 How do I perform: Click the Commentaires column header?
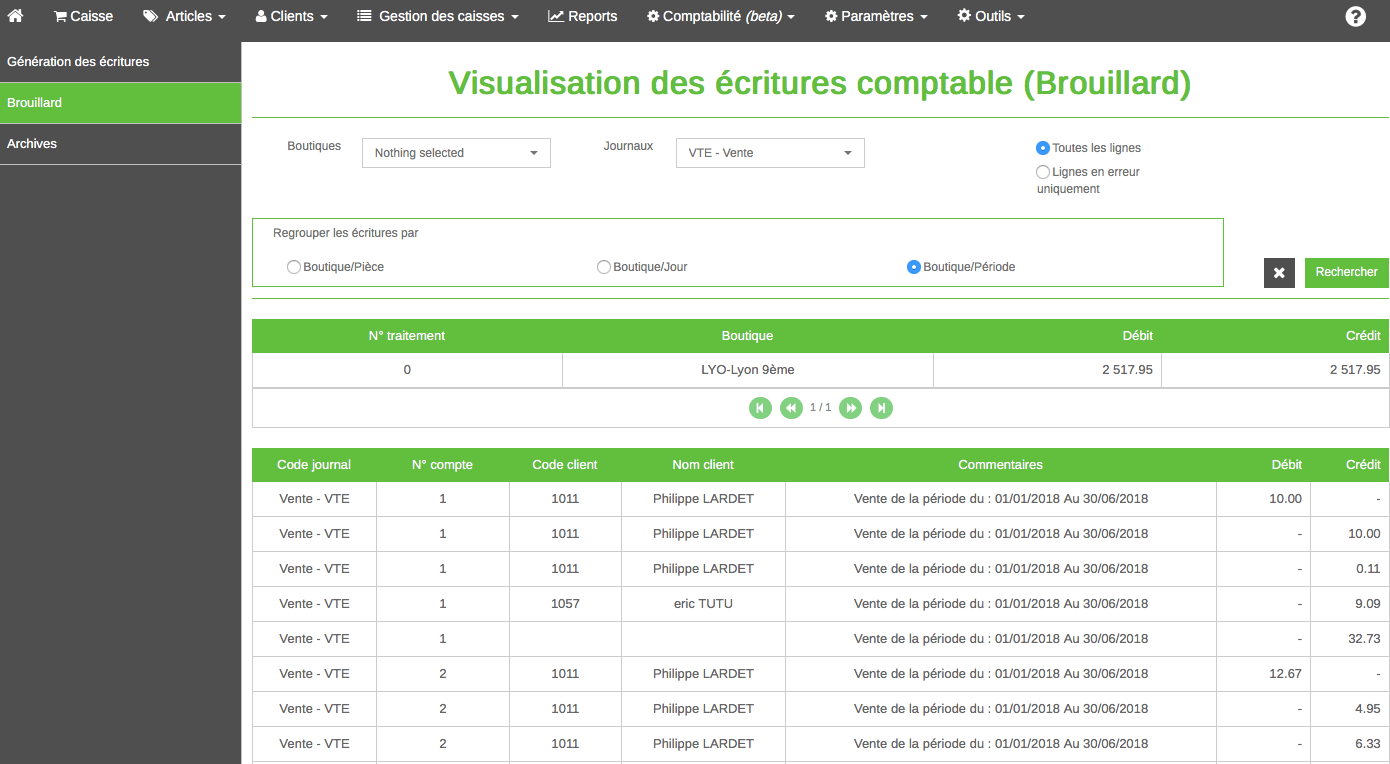pyautogui.click(x=1000, y=465)
